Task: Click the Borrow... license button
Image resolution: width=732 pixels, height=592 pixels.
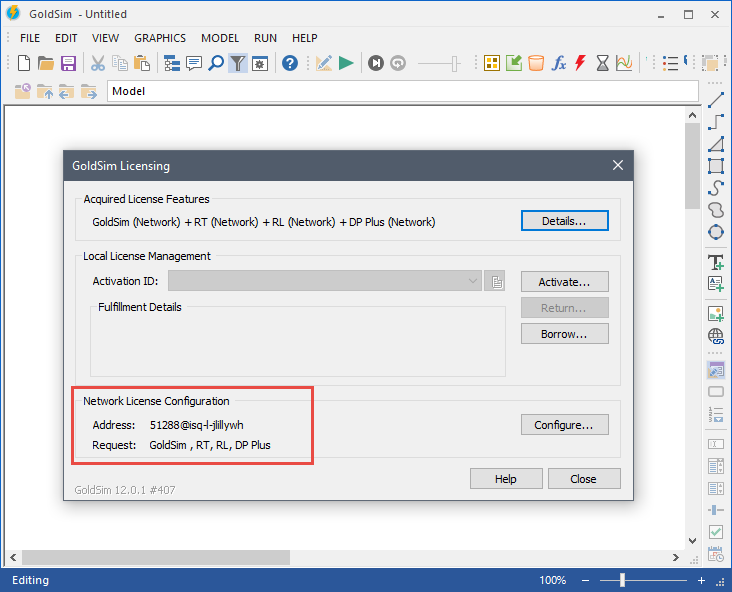Action: tap(564, 334)
